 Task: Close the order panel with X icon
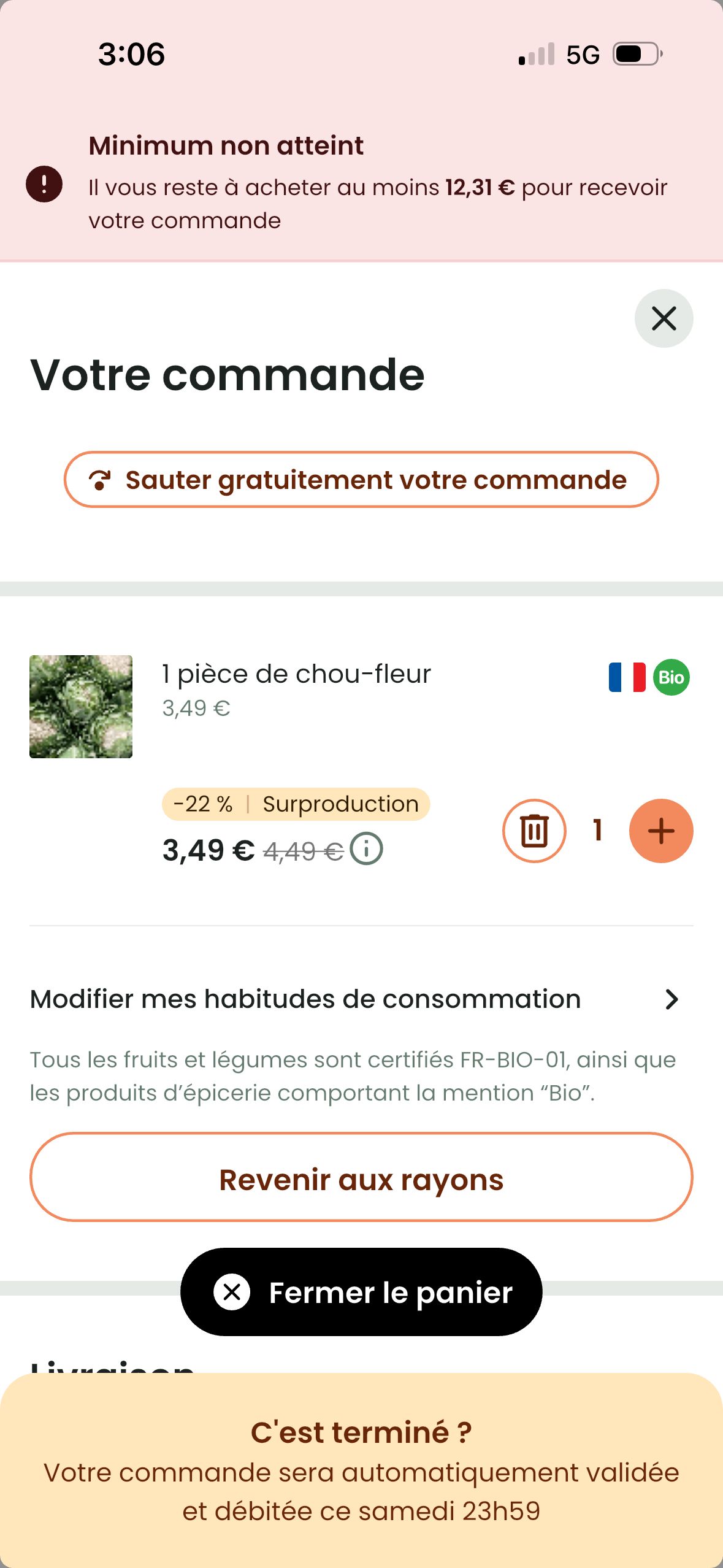[x=664, y=318]
